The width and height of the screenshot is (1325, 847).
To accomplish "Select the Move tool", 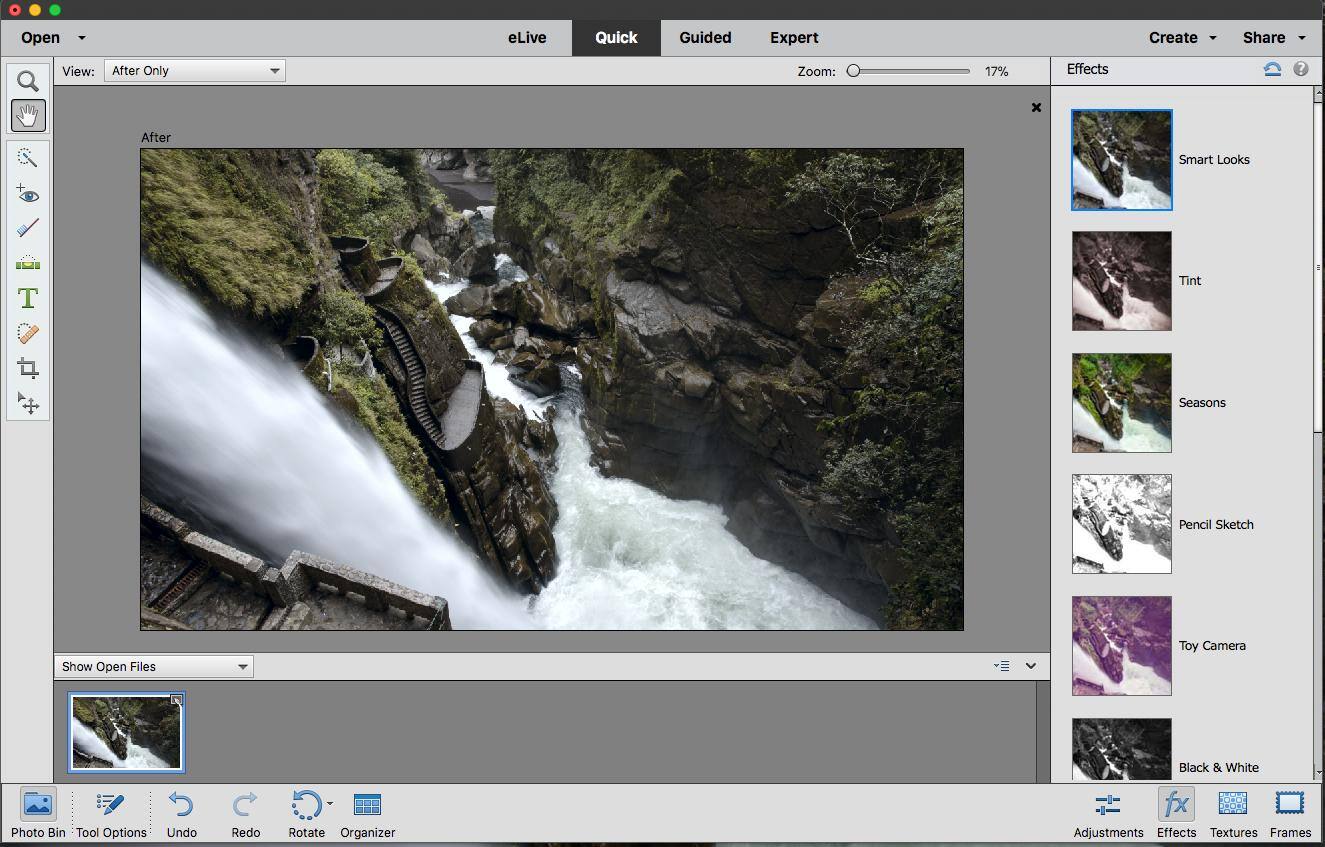I will click(28, 403).
